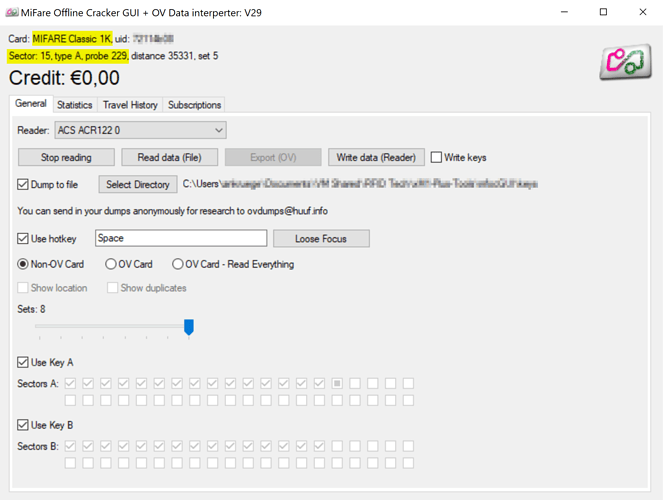Open the Travel History tab
663x500 pixels.
click(x=130, y=105)
